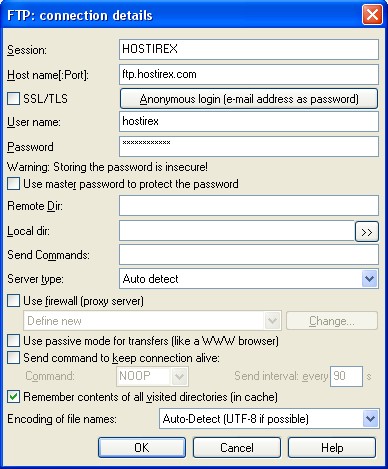This screenshot has width=388, height=469.
Task: Confirm settings with OK button
Action: tap(142, 448)
